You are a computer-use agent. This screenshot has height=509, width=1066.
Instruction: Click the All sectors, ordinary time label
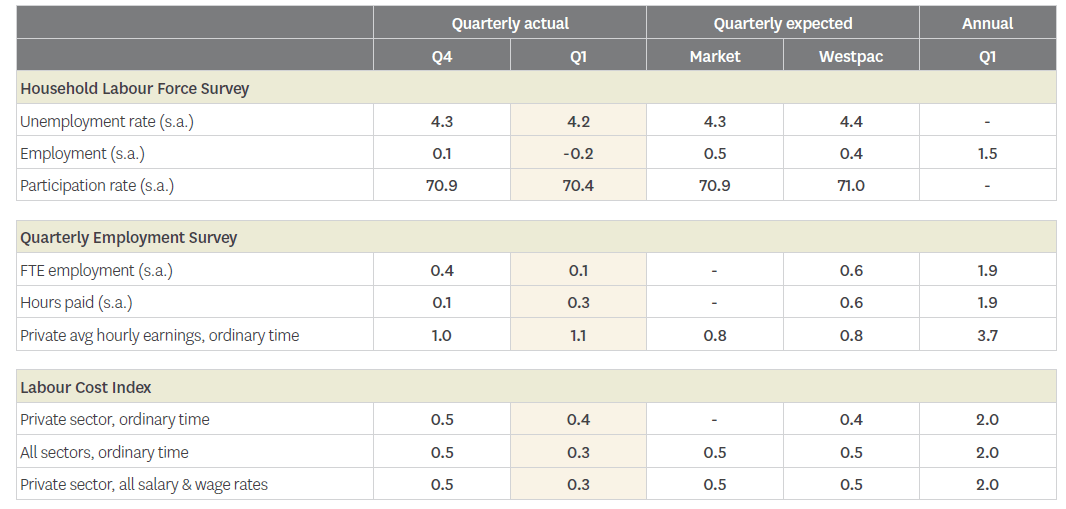[104, 452]
